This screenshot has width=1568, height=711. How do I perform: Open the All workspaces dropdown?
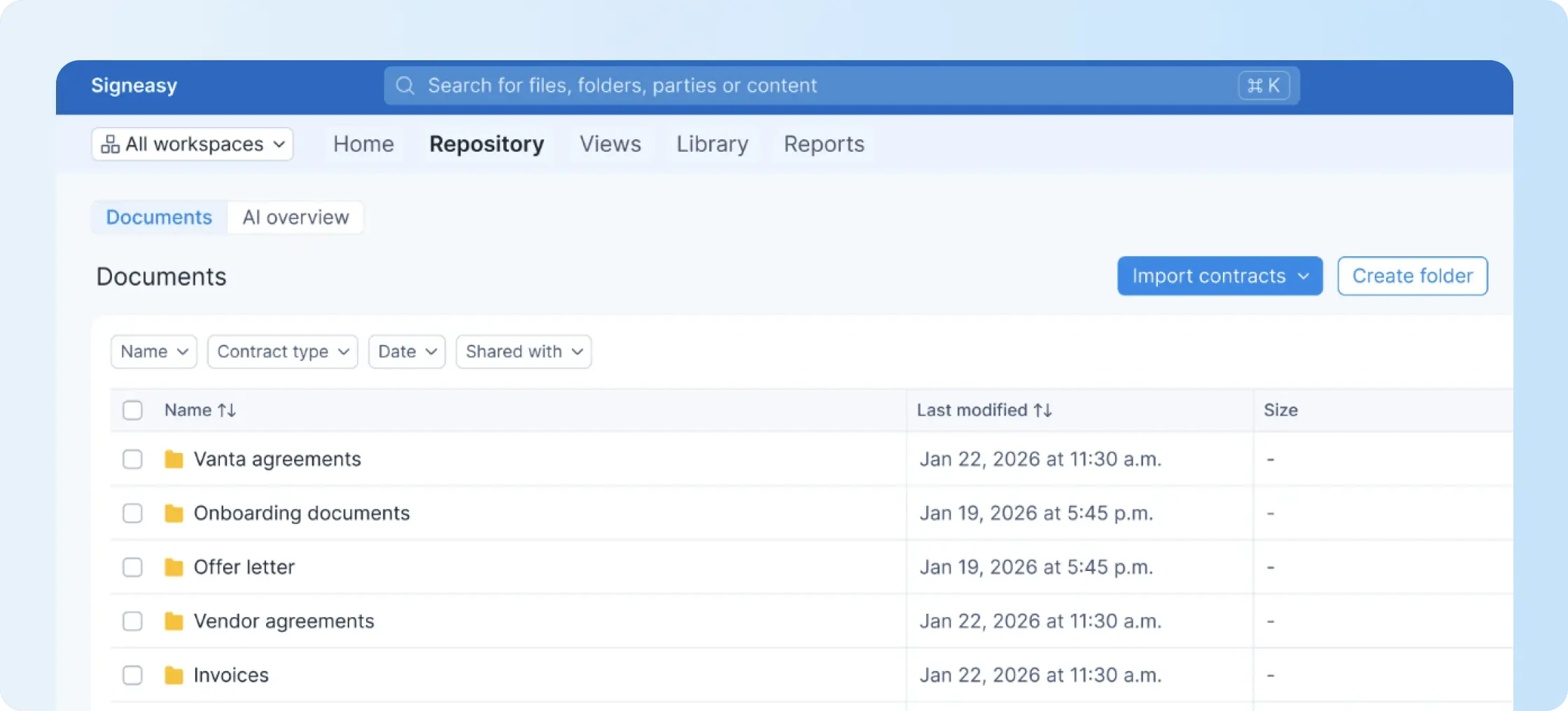192,144
